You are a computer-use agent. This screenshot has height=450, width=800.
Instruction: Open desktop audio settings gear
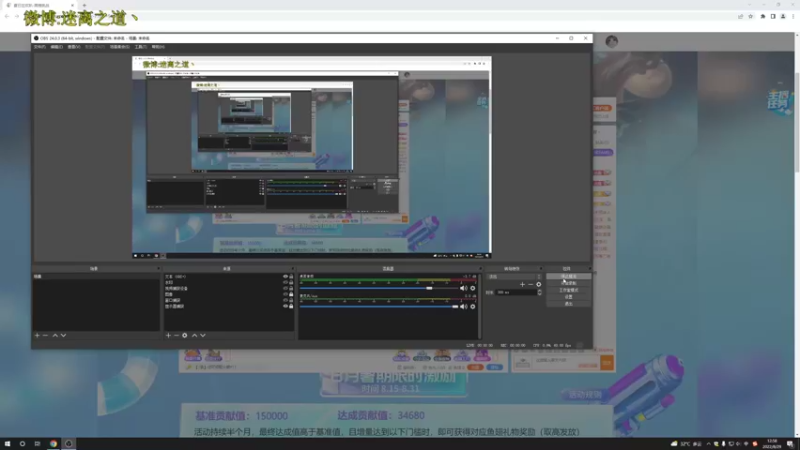[x=473, y=288]
